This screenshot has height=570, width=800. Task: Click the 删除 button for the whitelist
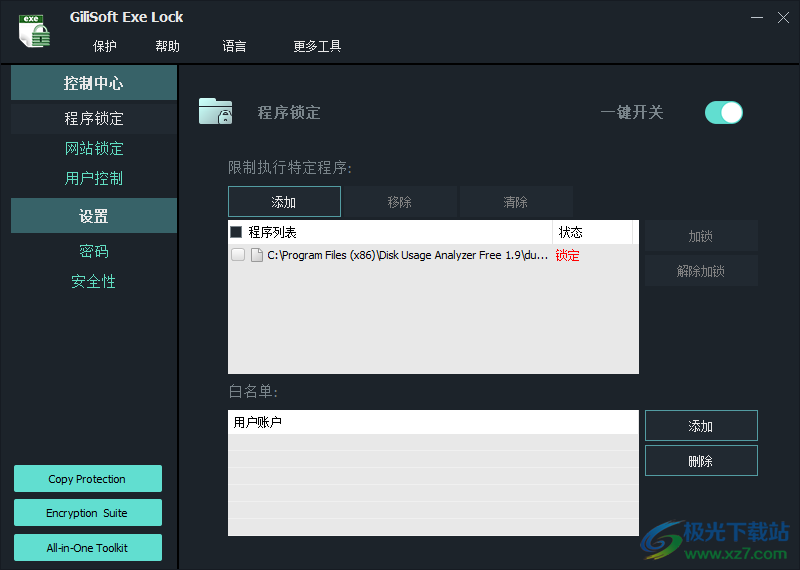click(x=701, y=461)
